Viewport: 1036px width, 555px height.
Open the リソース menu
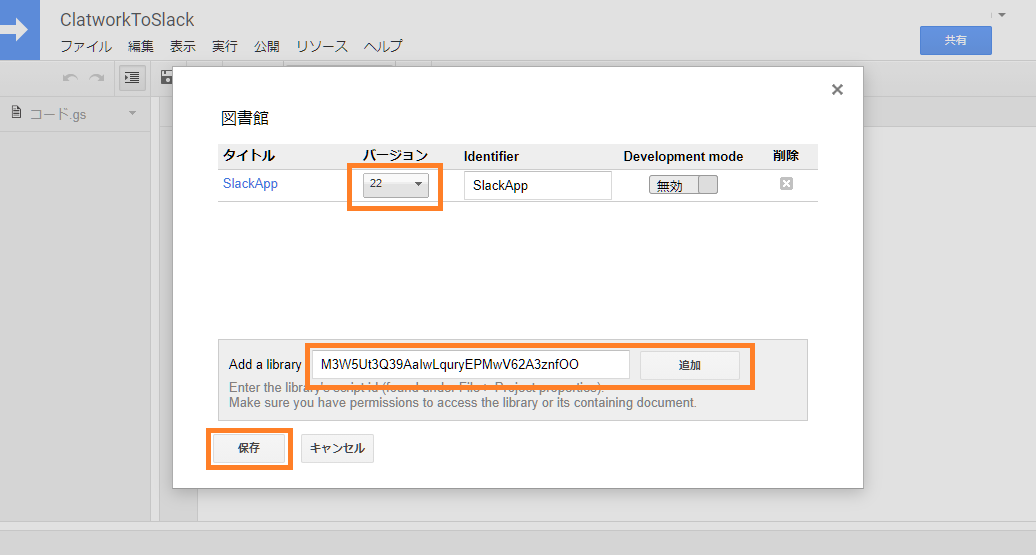[x=322, y=46]
